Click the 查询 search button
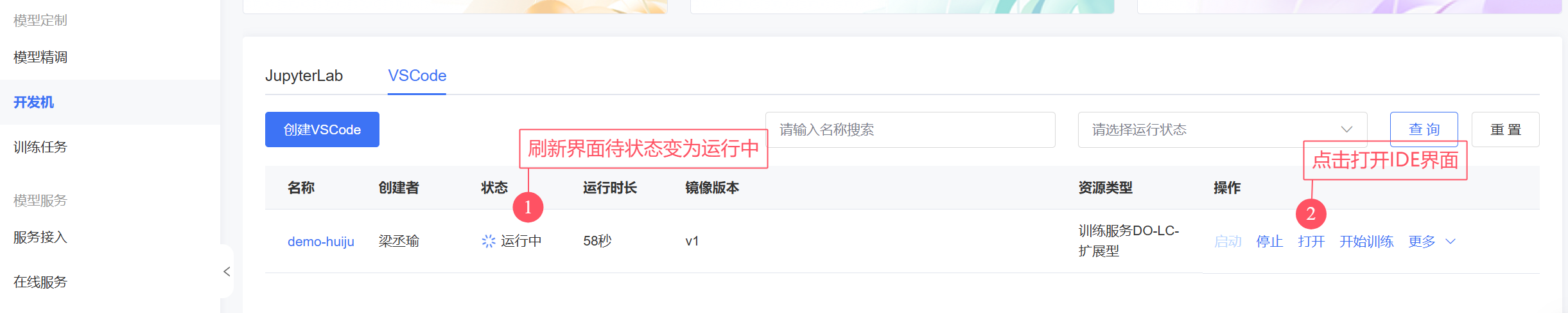The height and width of the screenshot is (313, 1568). (1424, 129)
